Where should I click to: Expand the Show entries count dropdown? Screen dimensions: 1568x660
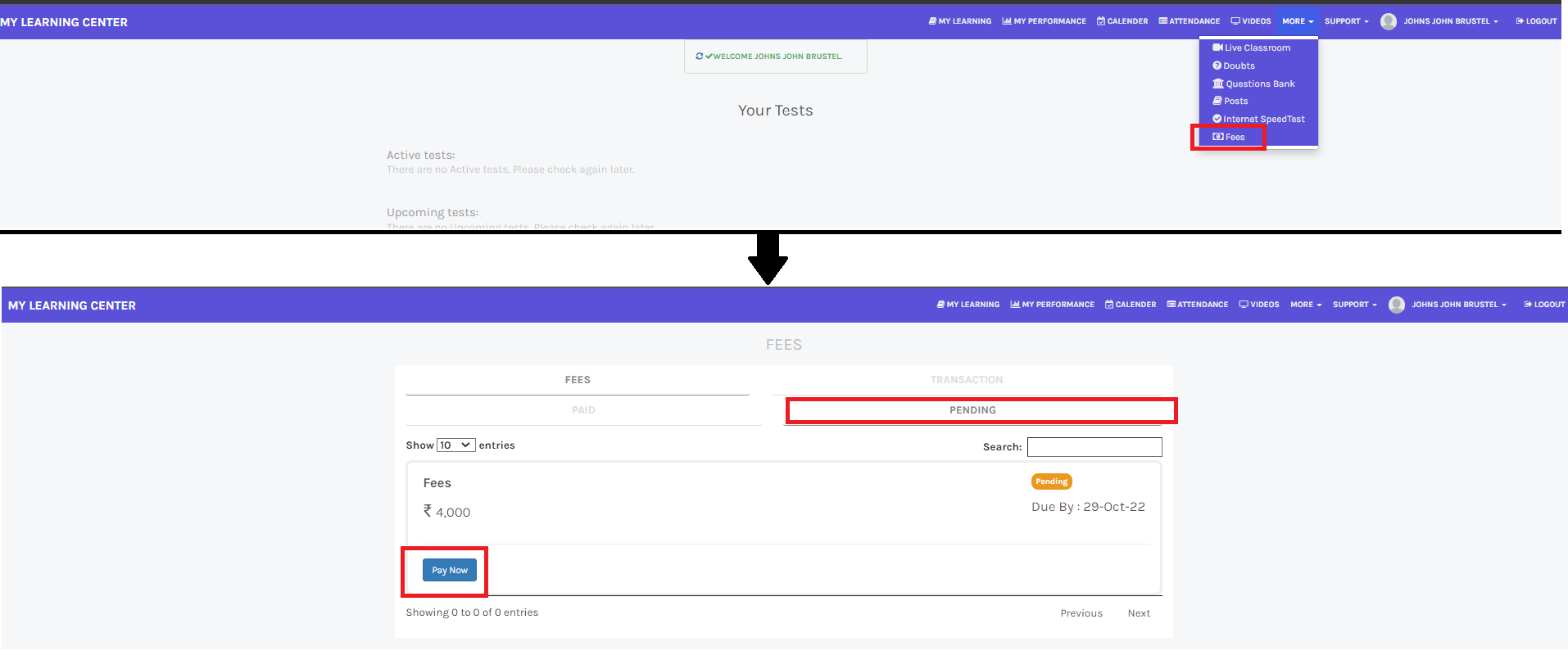pyautogui.click(x=455, y=445)
